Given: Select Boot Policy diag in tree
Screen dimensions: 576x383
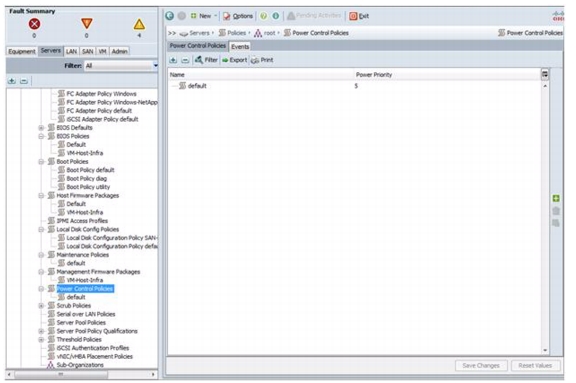Looking at the screenshot, I should (87, 178).
